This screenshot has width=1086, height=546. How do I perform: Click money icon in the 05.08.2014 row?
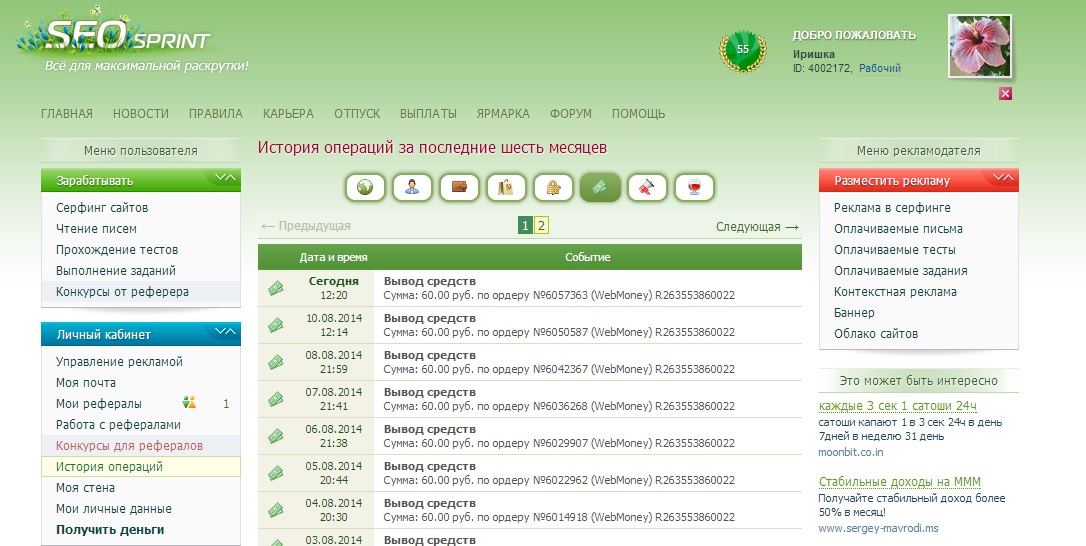276,473
